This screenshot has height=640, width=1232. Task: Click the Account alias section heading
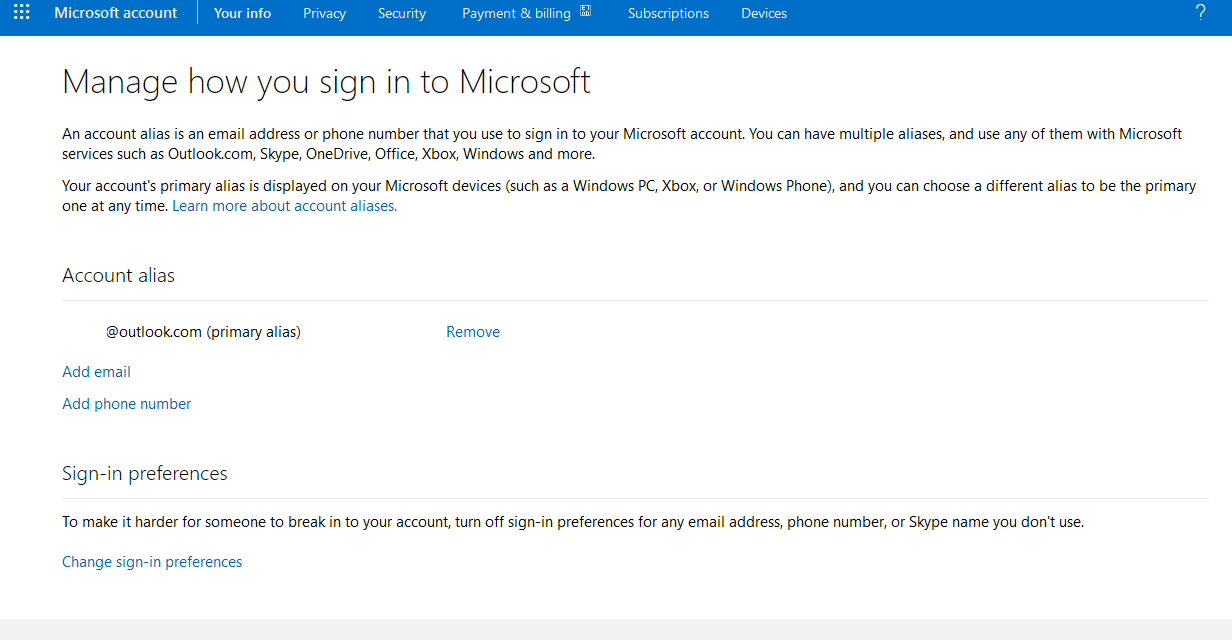coord(118,276)
